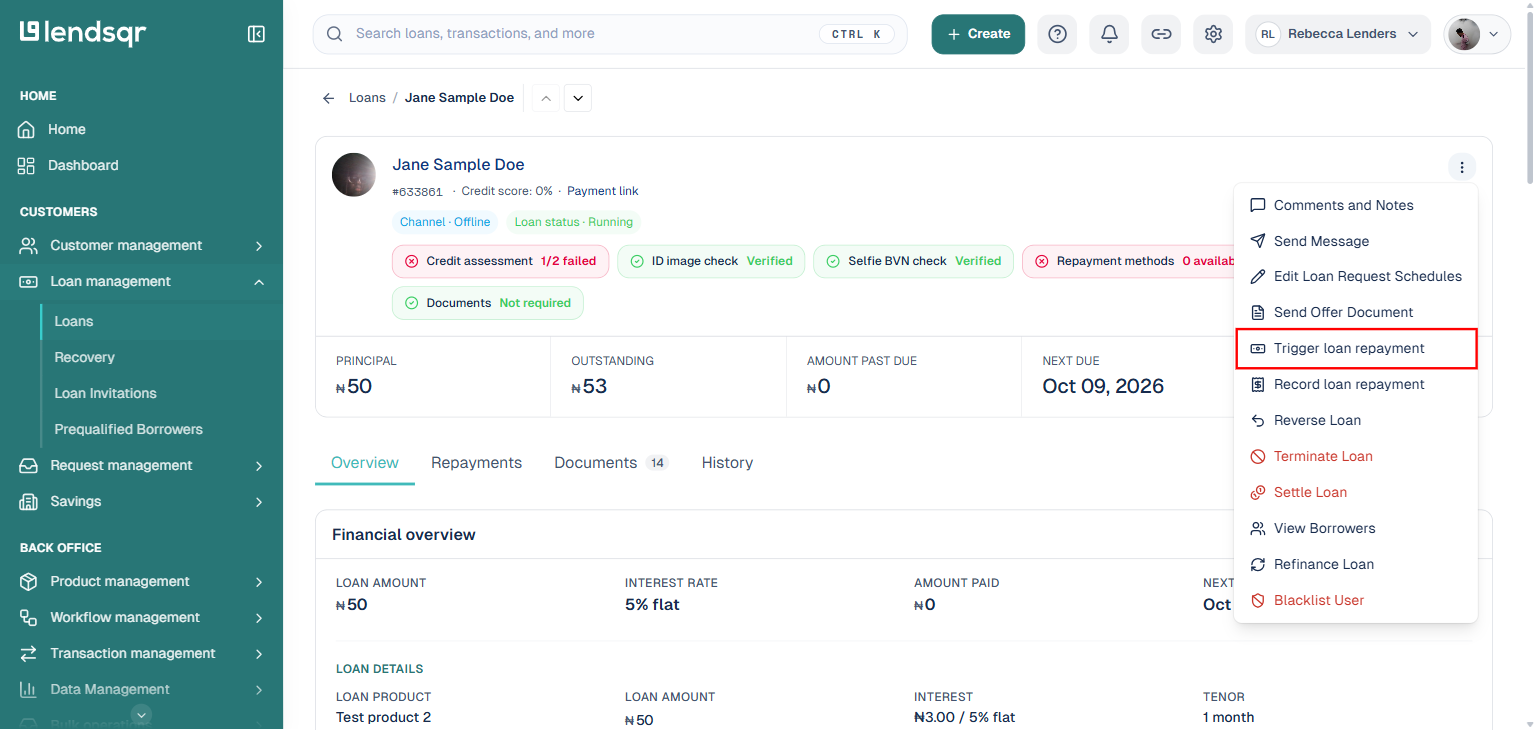
Task: Switch to Repayments tab
Action: click(476, 463)
